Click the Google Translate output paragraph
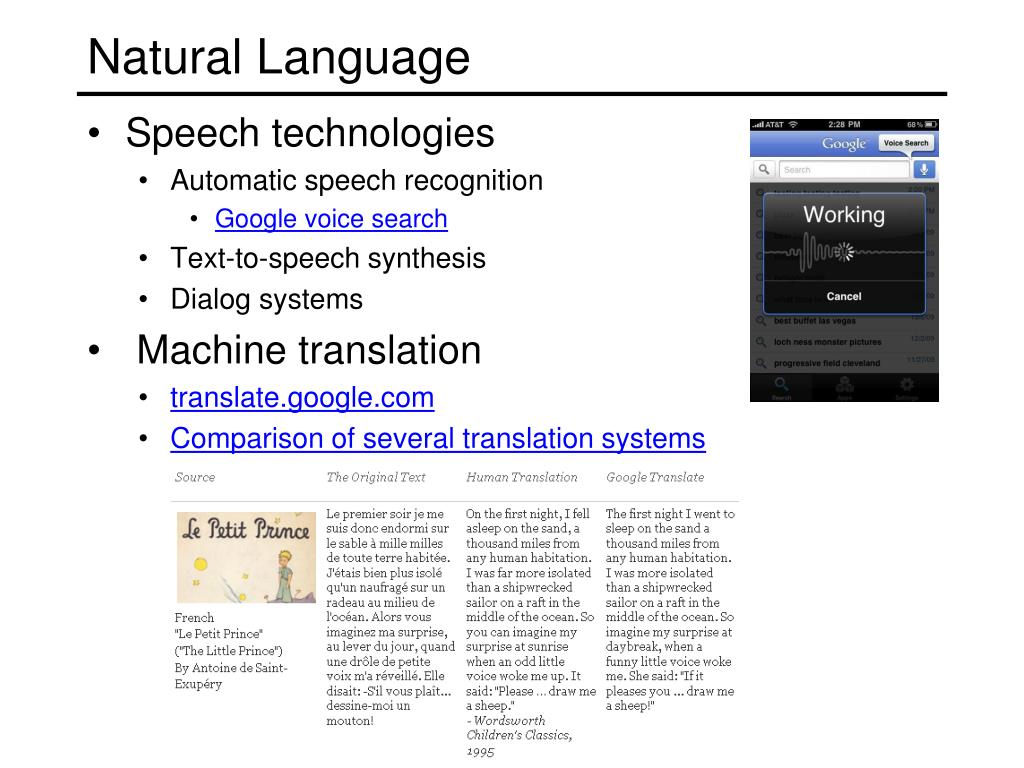The image size is (1024, 768). [670, 610]
